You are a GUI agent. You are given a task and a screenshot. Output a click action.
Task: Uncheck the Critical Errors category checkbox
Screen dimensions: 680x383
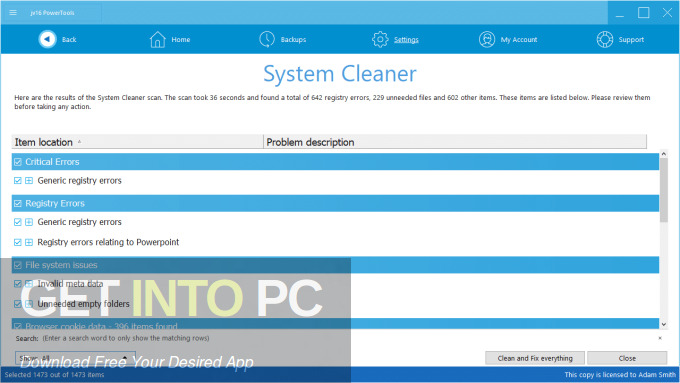[x=18, y=162]
